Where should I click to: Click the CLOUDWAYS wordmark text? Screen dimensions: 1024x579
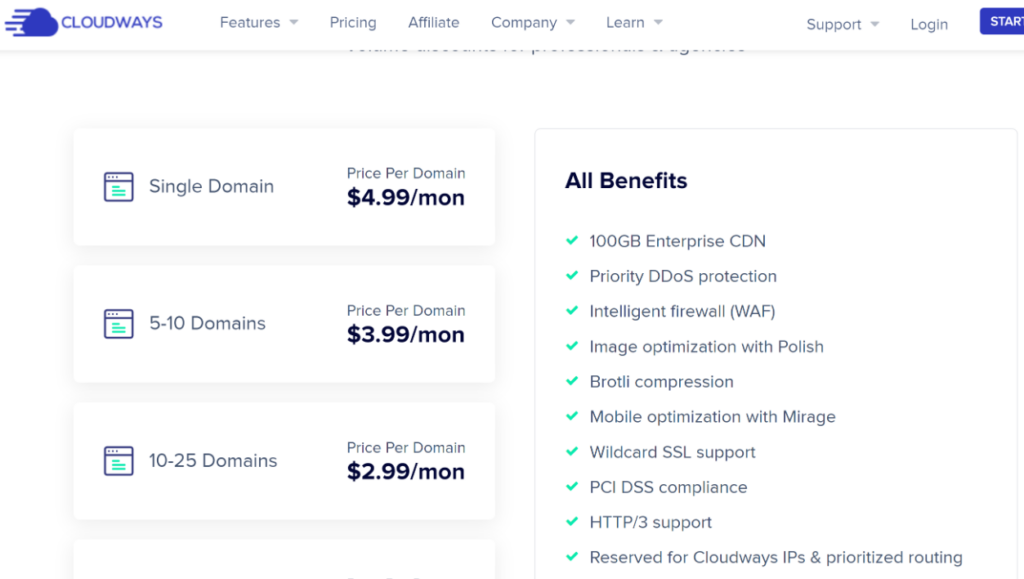pyautogui.click(x=112, y=23)
